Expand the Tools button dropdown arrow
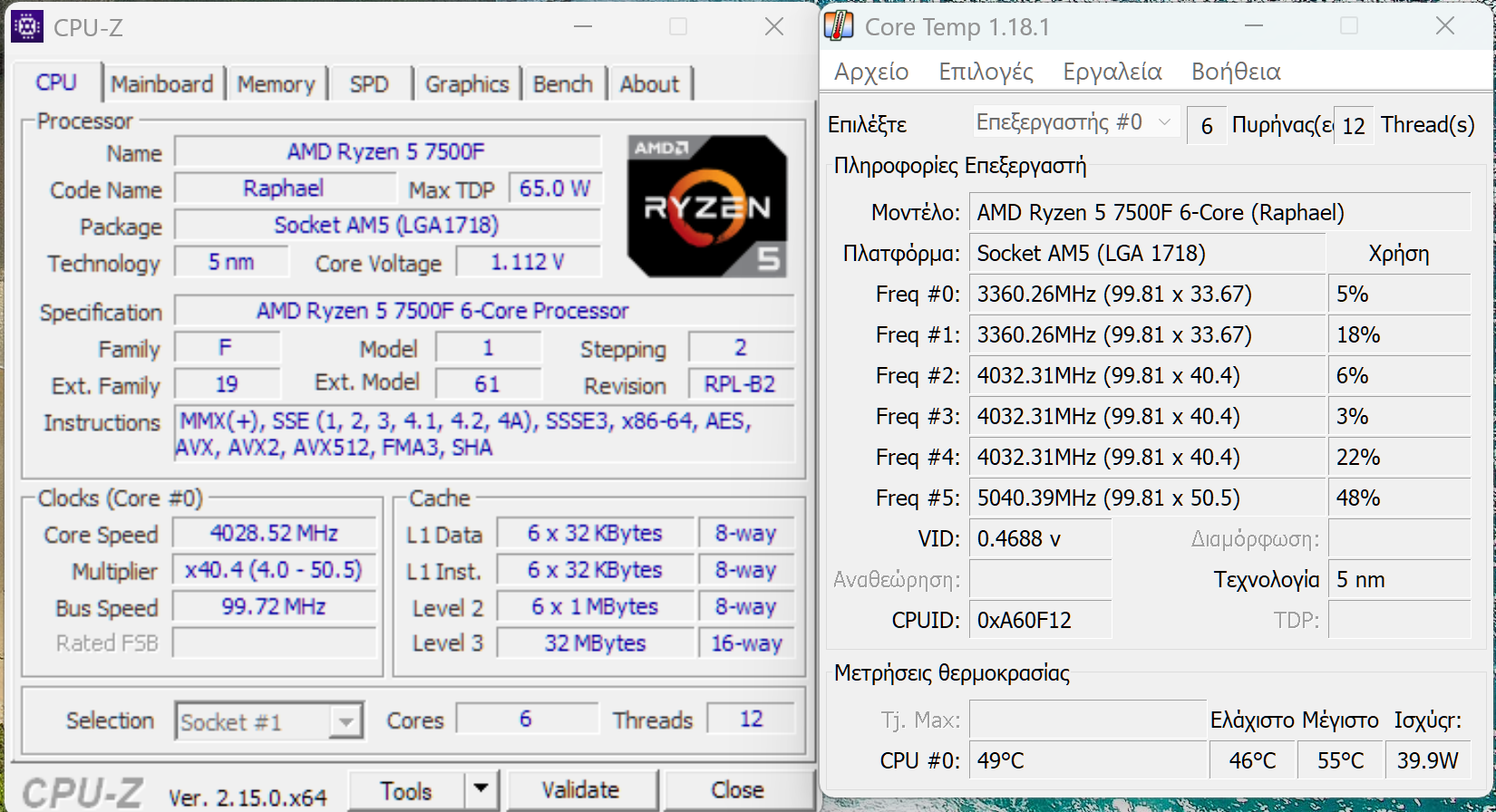The image size is (1496, 812). (481, 790)
